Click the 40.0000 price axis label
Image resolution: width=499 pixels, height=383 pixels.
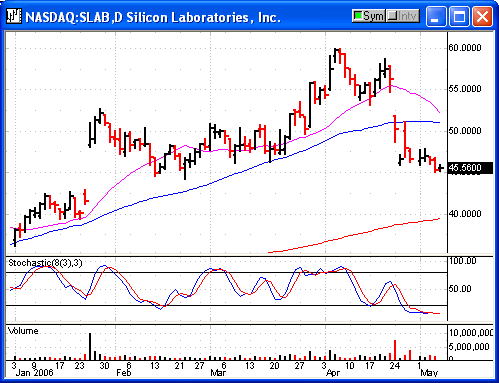click(x=465, y=214)
